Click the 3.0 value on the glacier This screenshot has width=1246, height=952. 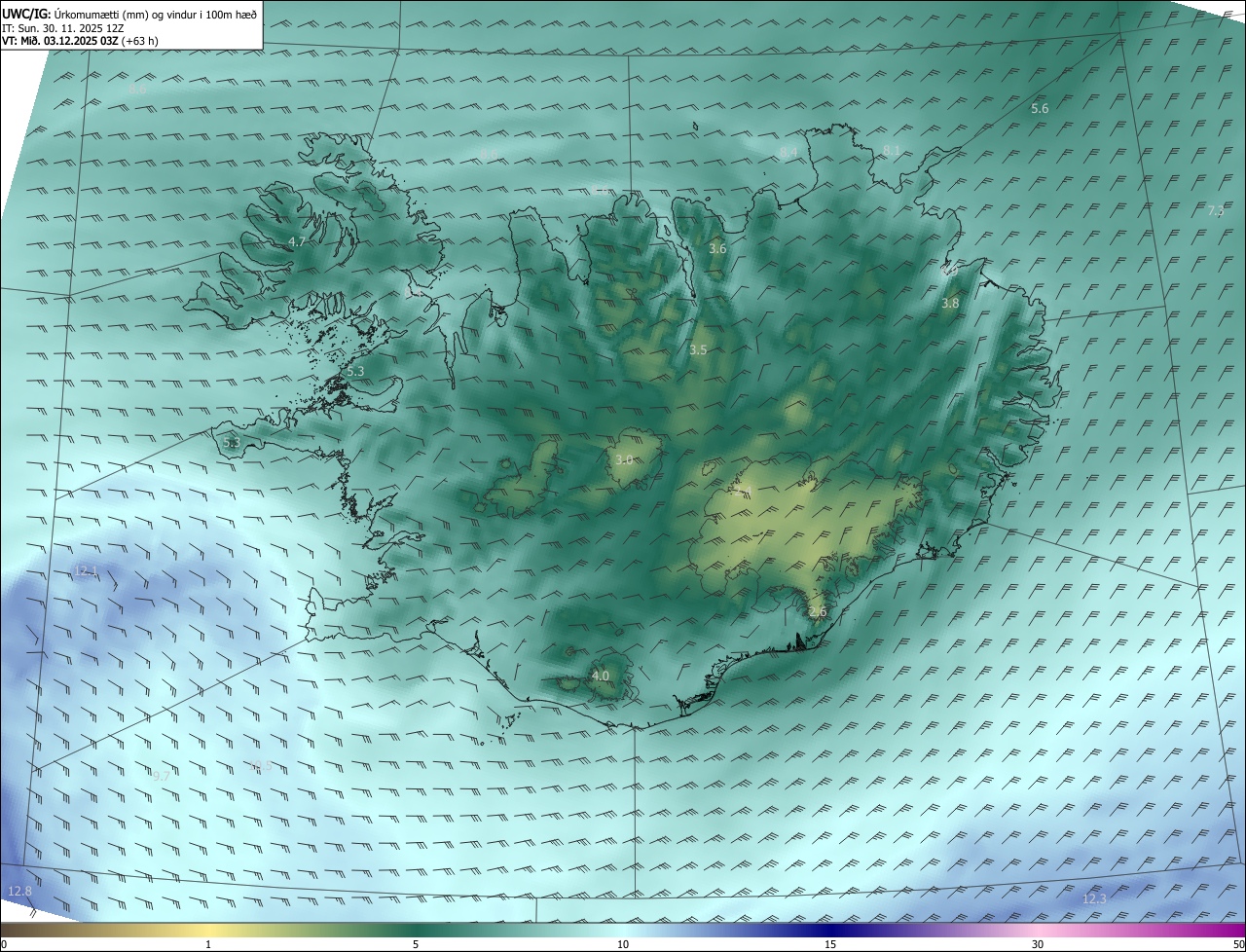point(624,460)
